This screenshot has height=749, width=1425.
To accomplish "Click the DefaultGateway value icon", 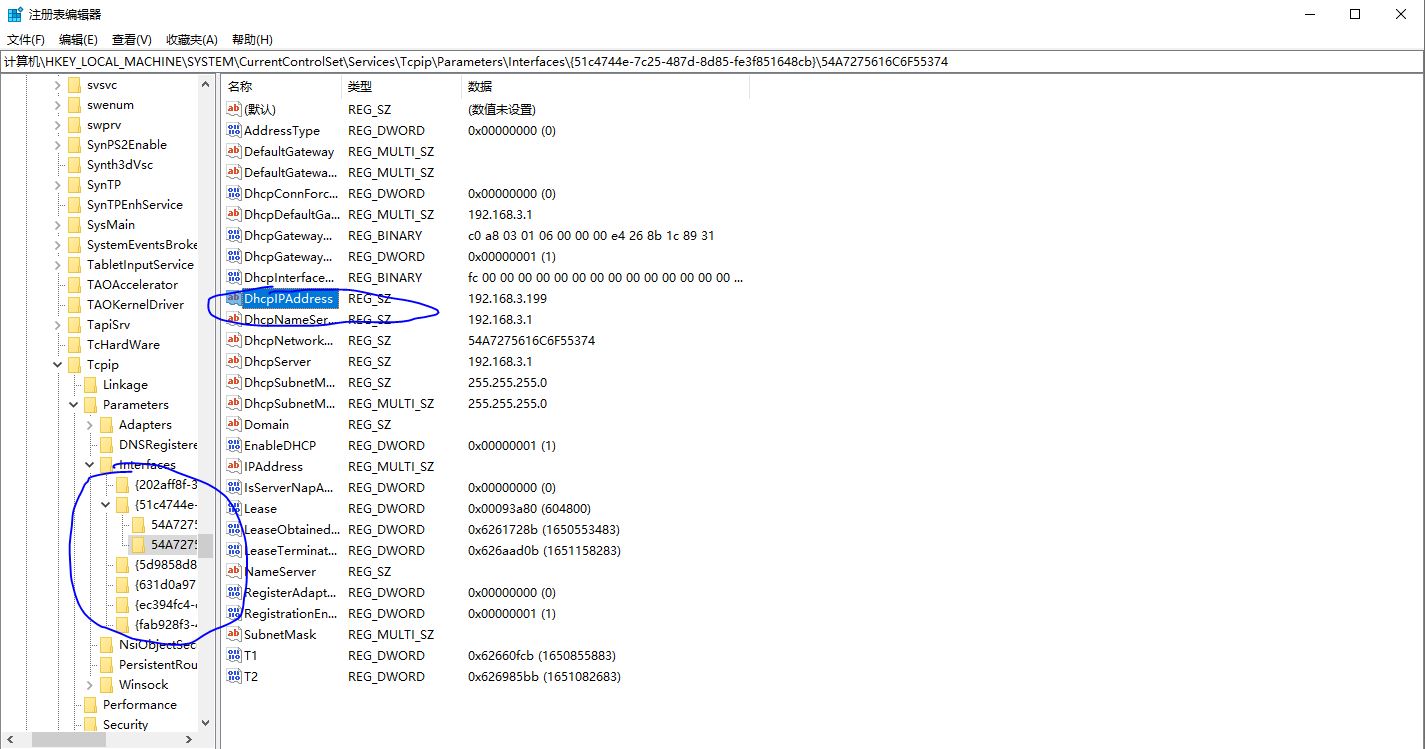I will [234, 151].
